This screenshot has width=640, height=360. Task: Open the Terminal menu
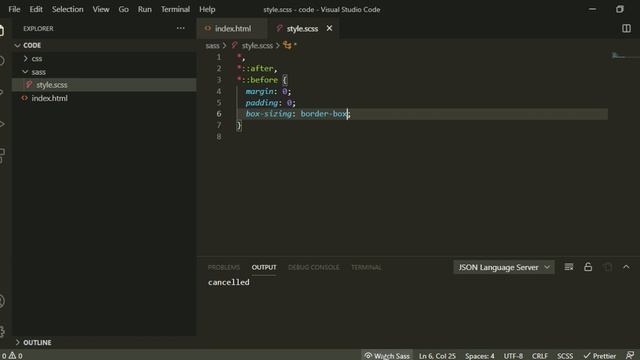(175, 9)
